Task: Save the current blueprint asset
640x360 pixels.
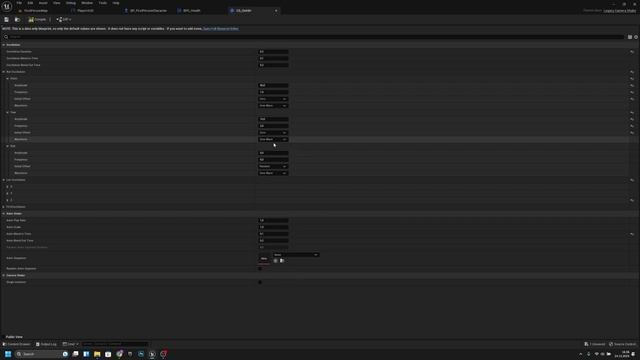Action: 7,20
